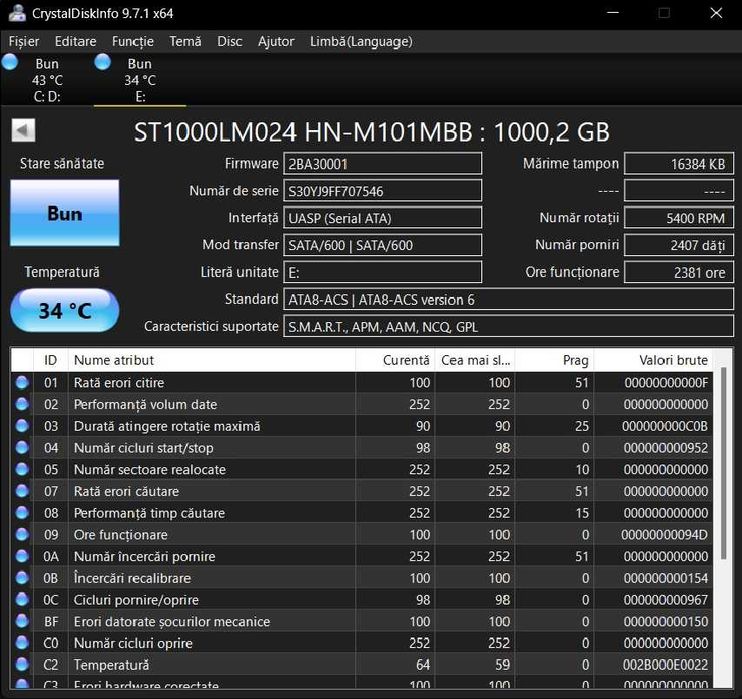Select the 'Erori datorate șocurilor mecanice' attribute name
The width and height of the screenshot is (742, 699).
[172, 621]
